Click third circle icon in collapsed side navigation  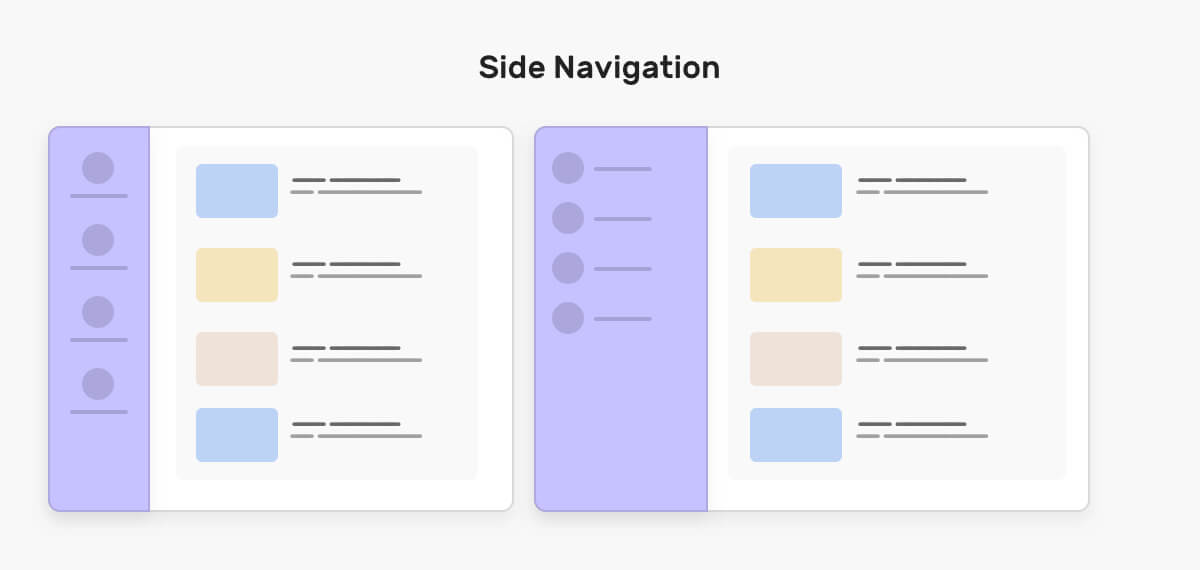(98, 312)
